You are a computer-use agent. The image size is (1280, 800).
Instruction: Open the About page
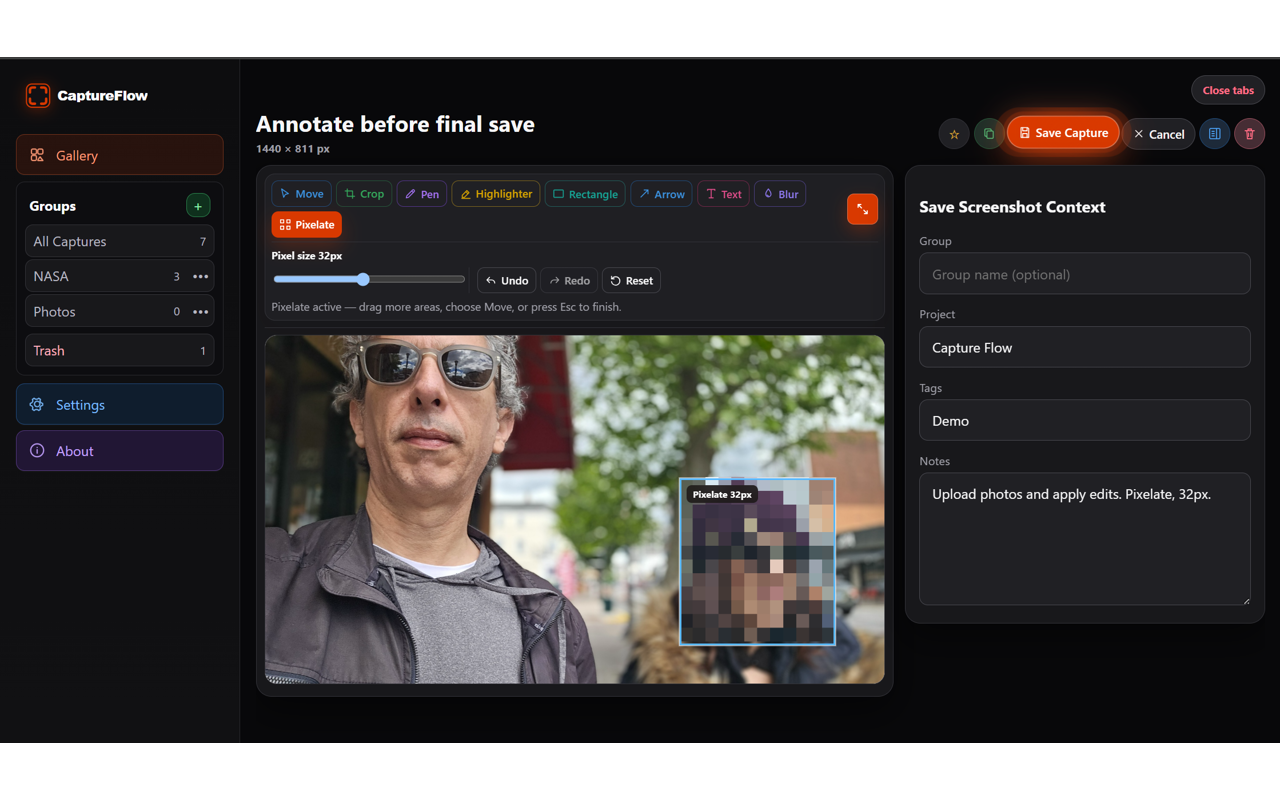(x=120, y=451)
